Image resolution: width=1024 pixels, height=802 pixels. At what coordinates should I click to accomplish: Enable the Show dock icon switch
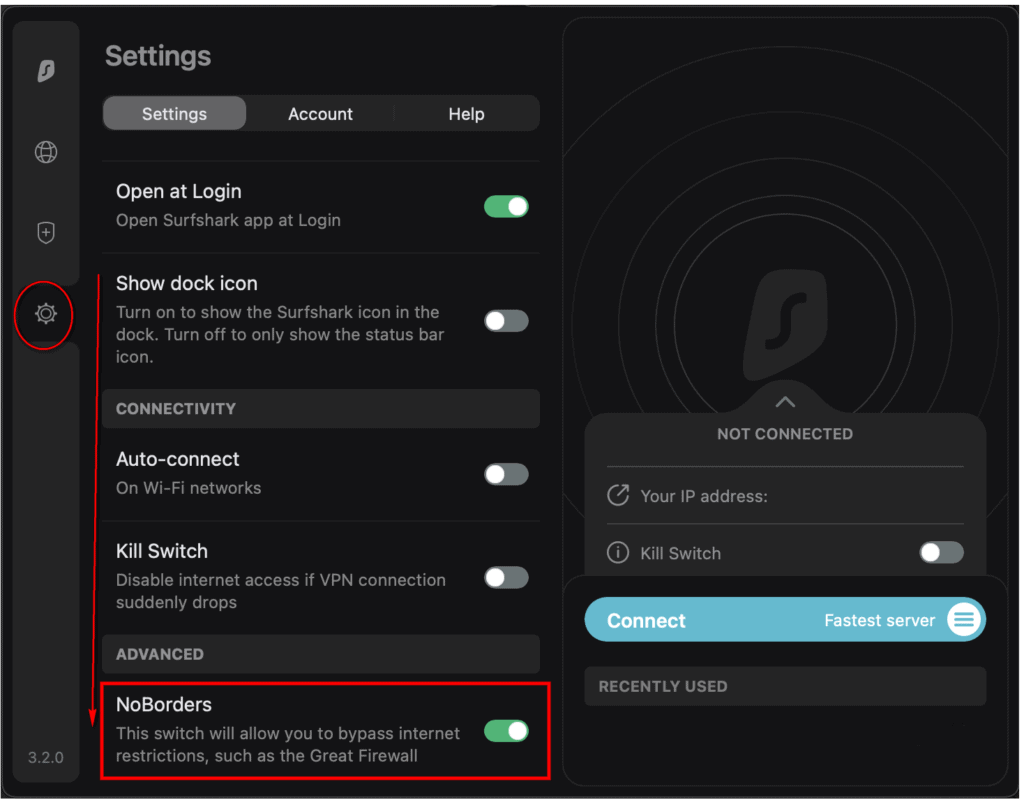pyautogui.click(x=506, y=321)
